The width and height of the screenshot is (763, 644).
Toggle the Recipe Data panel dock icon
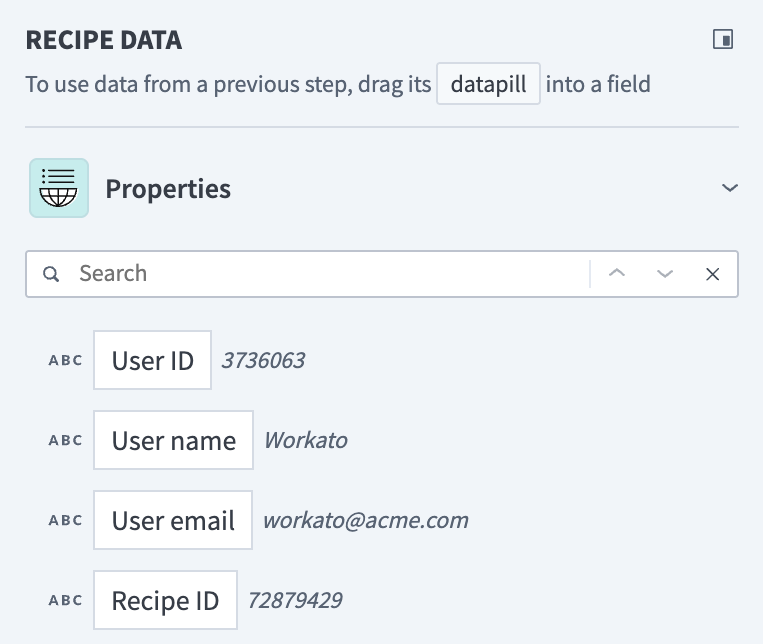tap(723, 39)
